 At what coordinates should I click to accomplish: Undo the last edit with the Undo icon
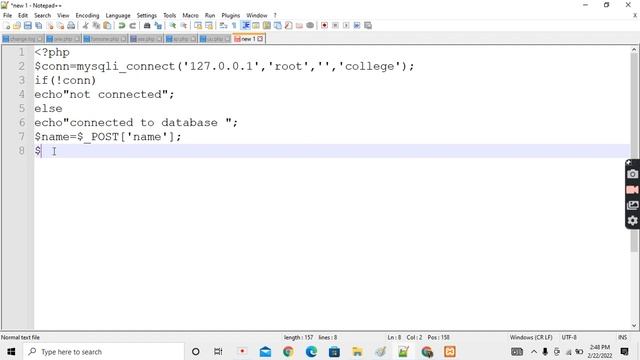(x=122, y=26)
